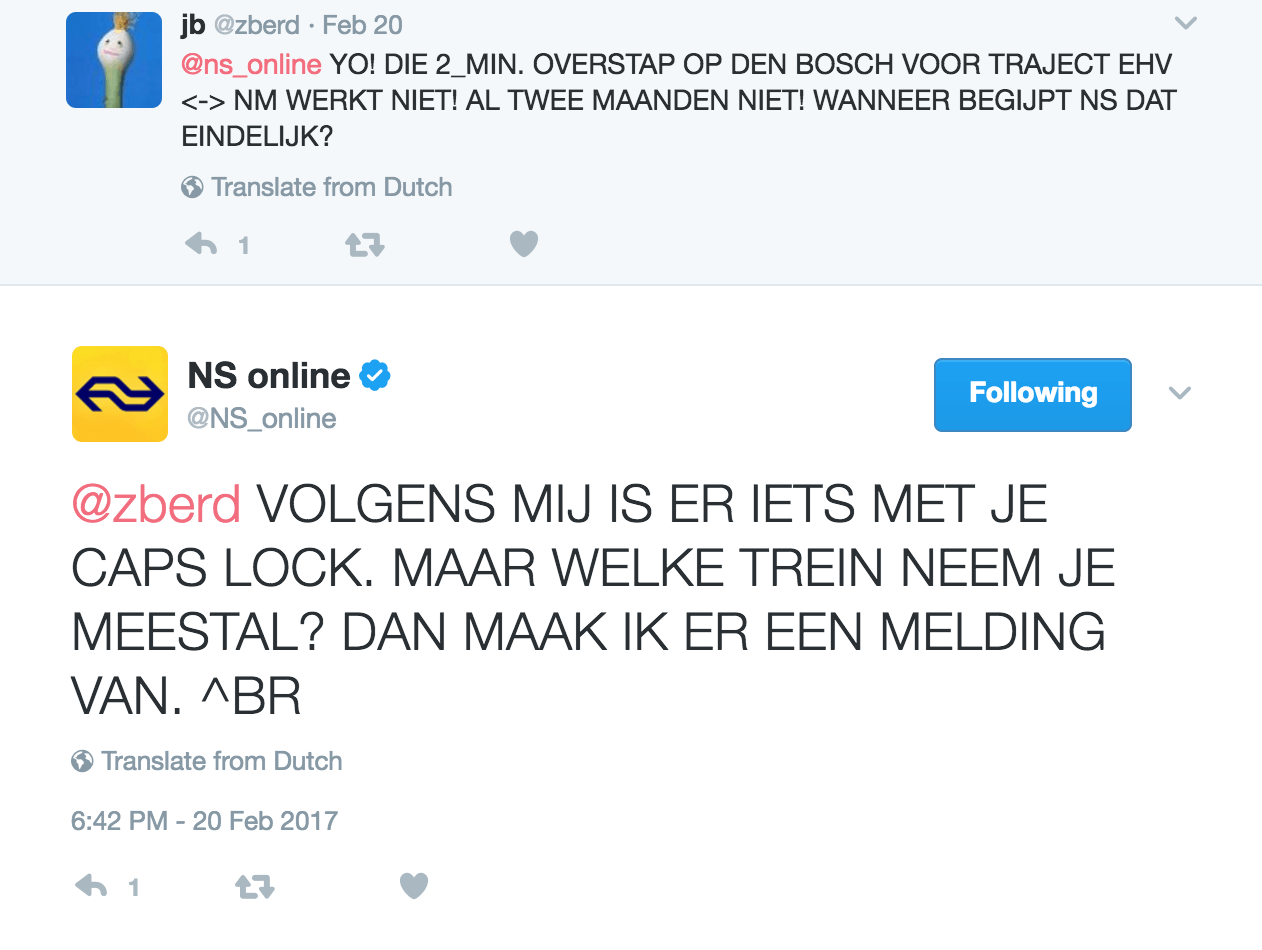This screenshot has width=1262, height=950.
Task: Click the @zberd mention in NS reply
Action: [x=156, y=505]
